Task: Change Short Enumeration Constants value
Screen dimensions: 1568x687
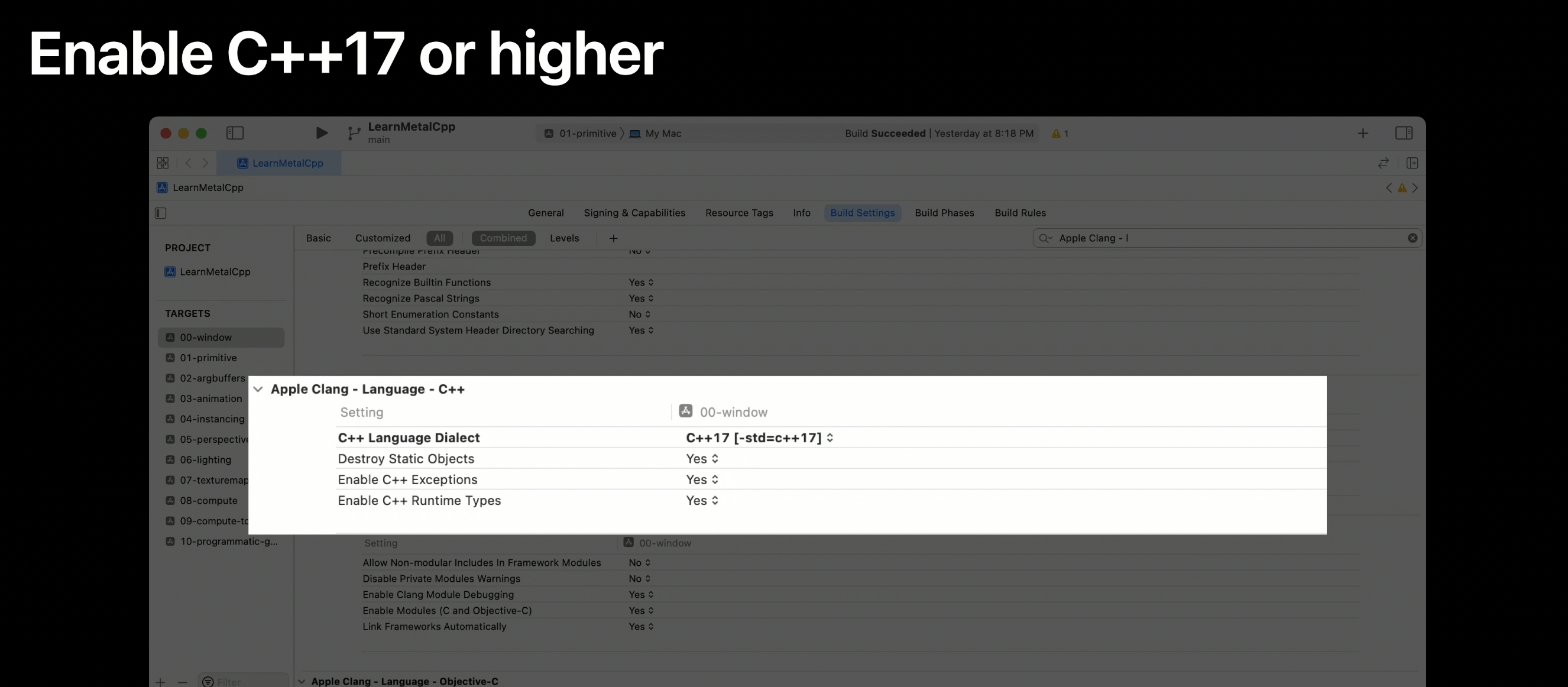Action: pos(639,315)
